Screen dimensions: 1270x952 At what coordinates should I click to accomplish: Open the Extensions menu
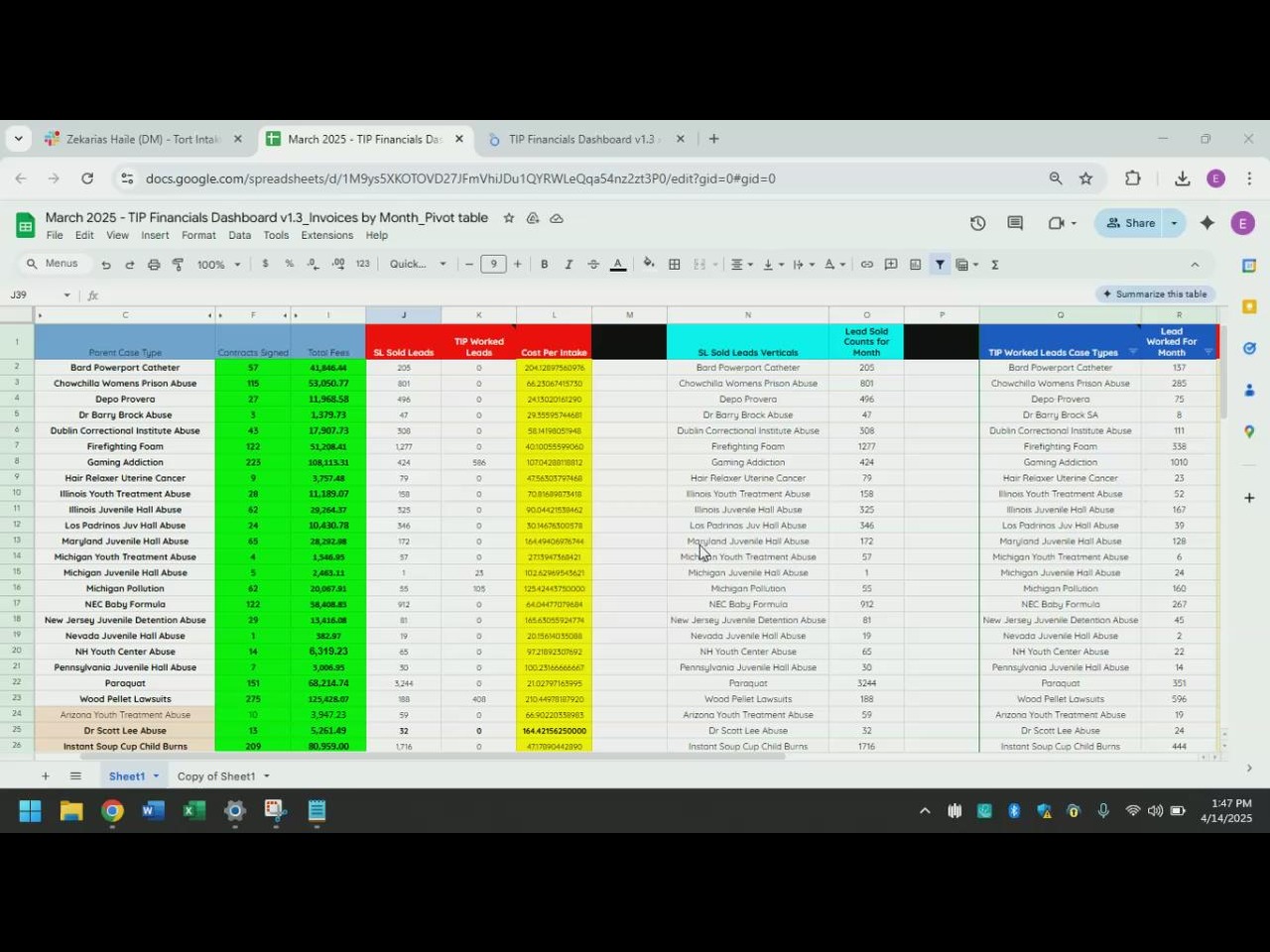[326, 235]
